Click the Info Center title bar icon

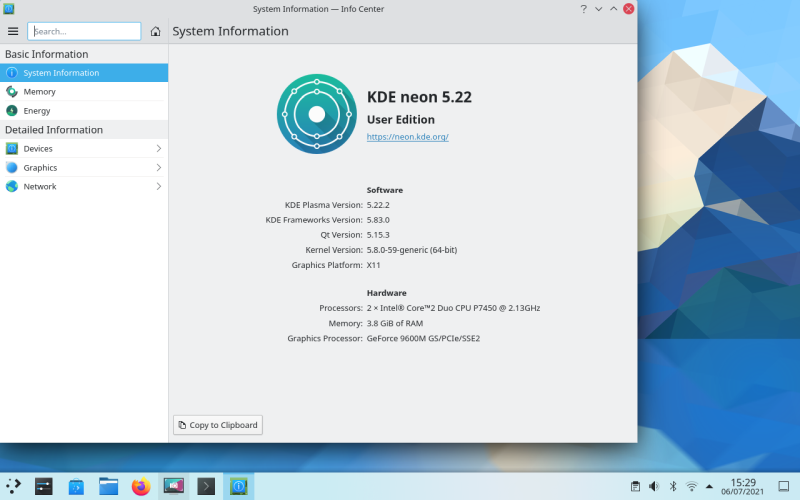pos(9,9)
